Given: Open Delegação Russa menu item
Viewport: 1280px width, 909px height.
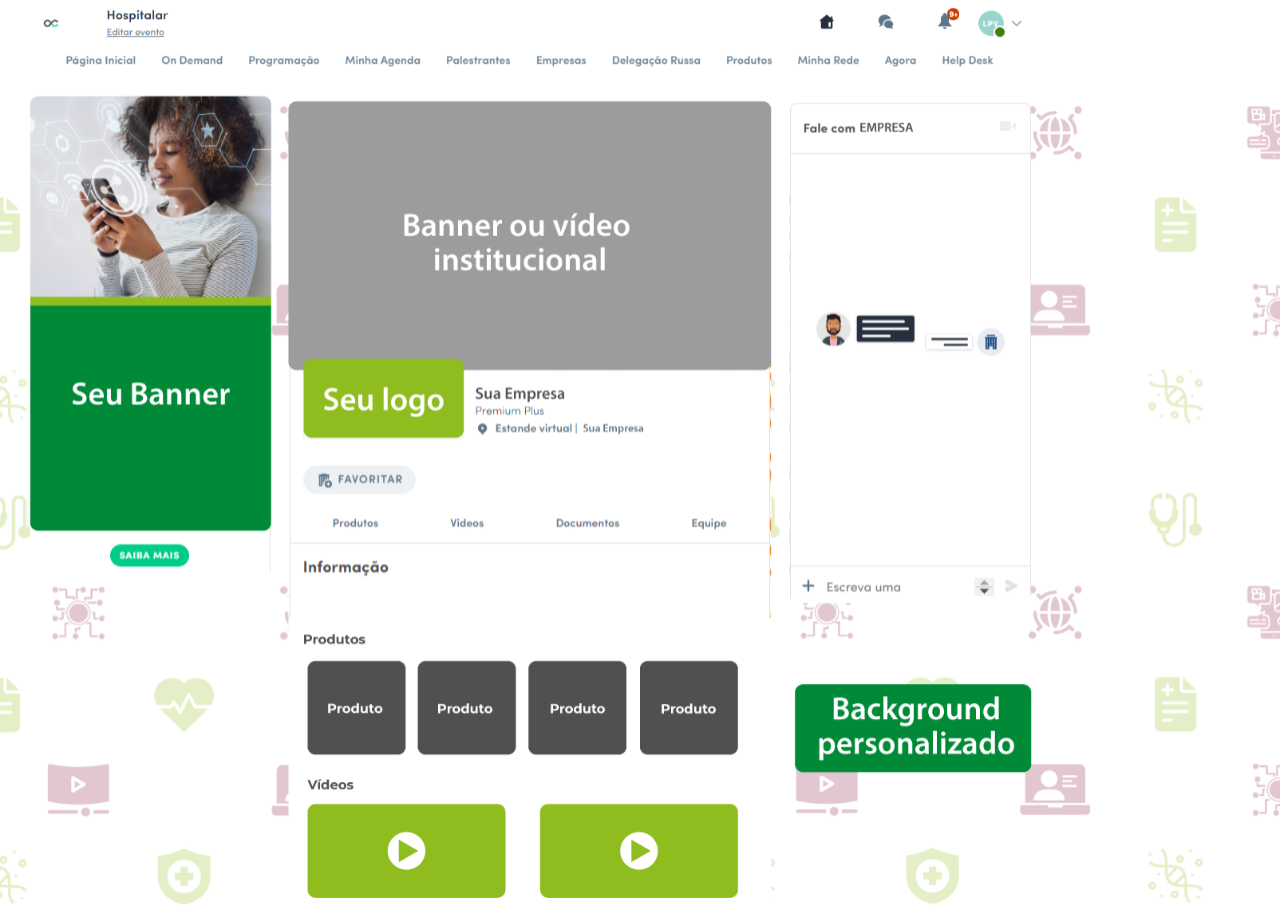Looking at the screenshot, I should click(656, 60).
